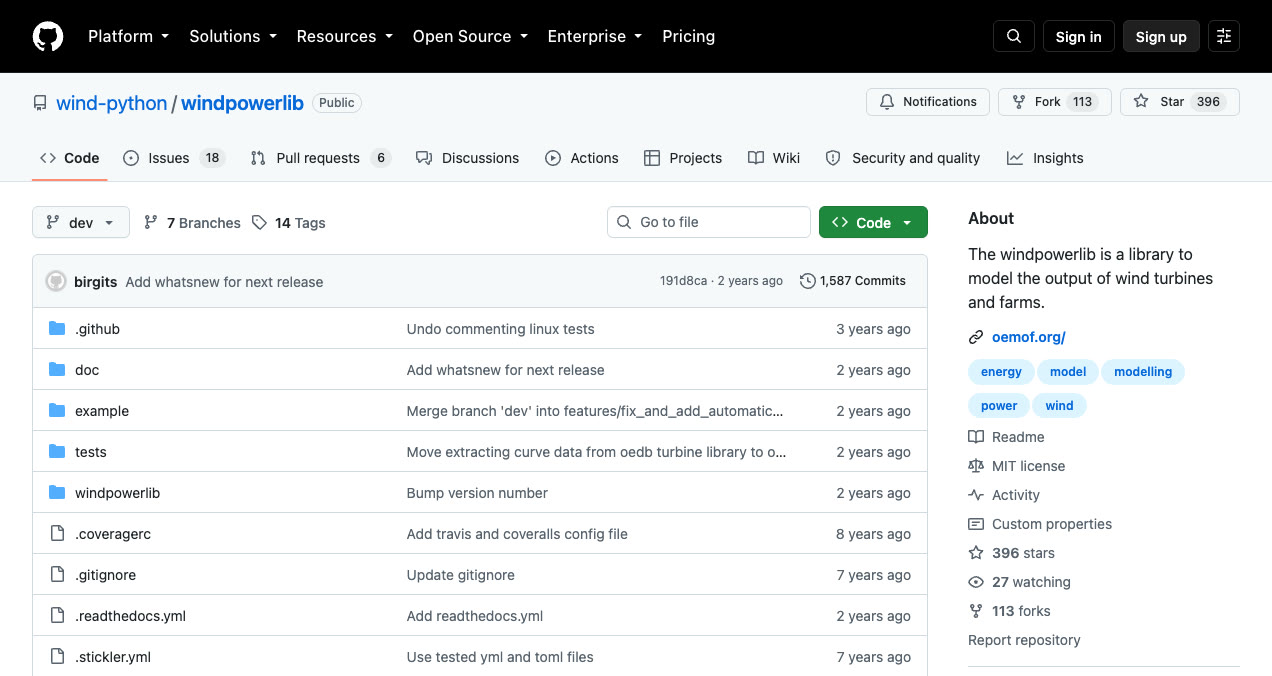Switch to the Projects tab
The image size is (1272, 676).
683,158
